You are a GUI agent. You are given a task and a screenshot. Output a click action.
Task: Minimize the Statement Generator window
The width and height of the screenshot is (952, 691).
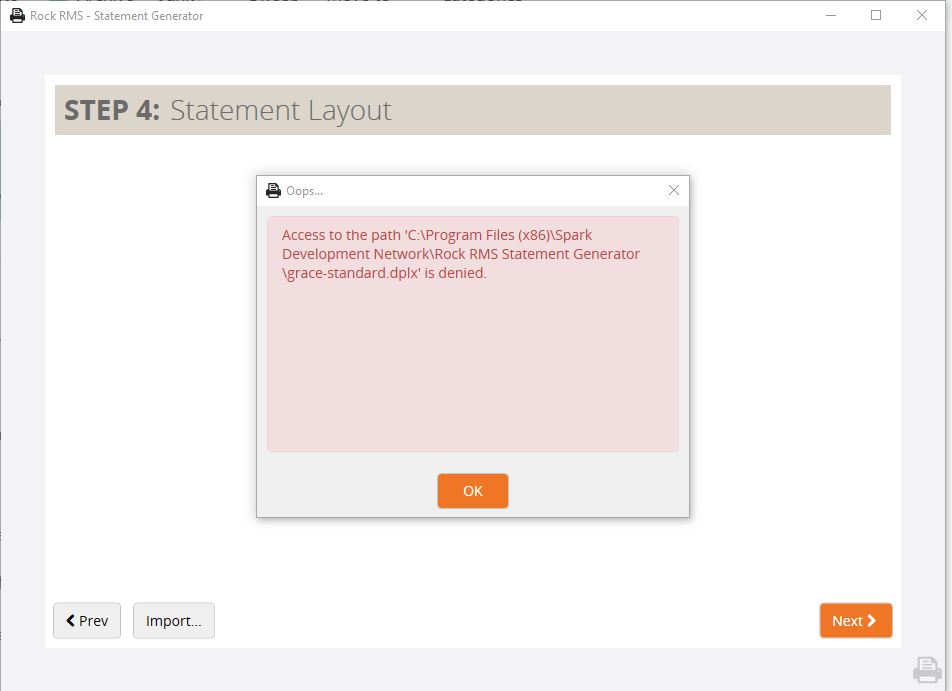829,15
